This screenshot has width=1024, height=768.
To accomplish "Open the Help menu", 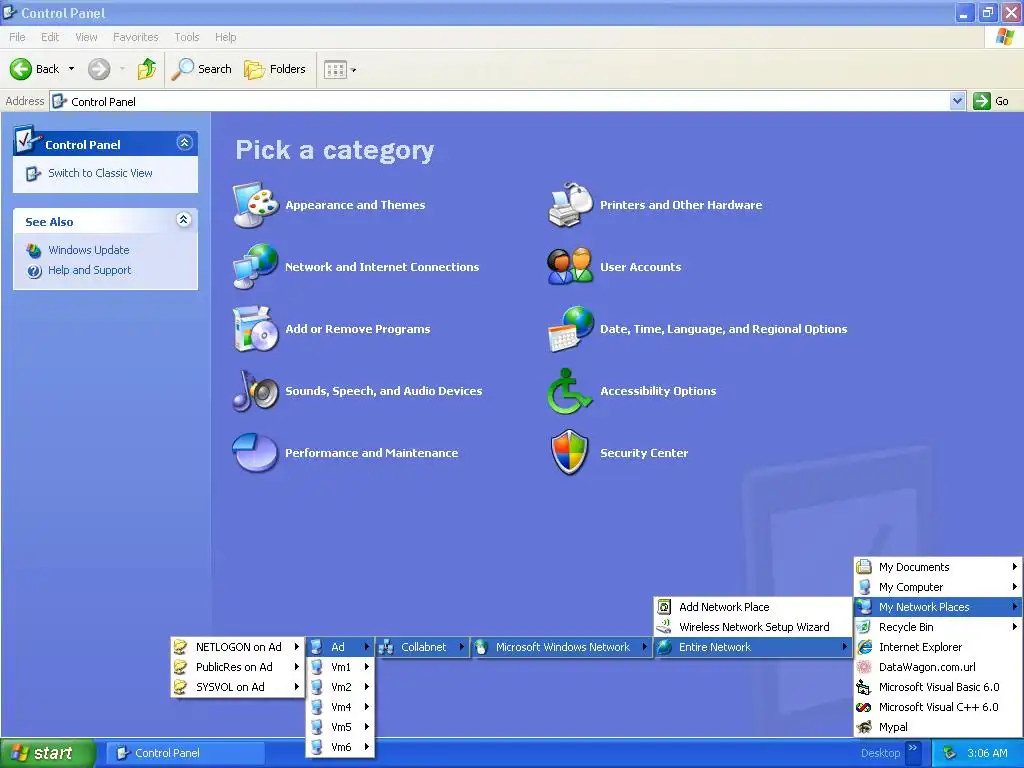I will click(x=226, y=37).
